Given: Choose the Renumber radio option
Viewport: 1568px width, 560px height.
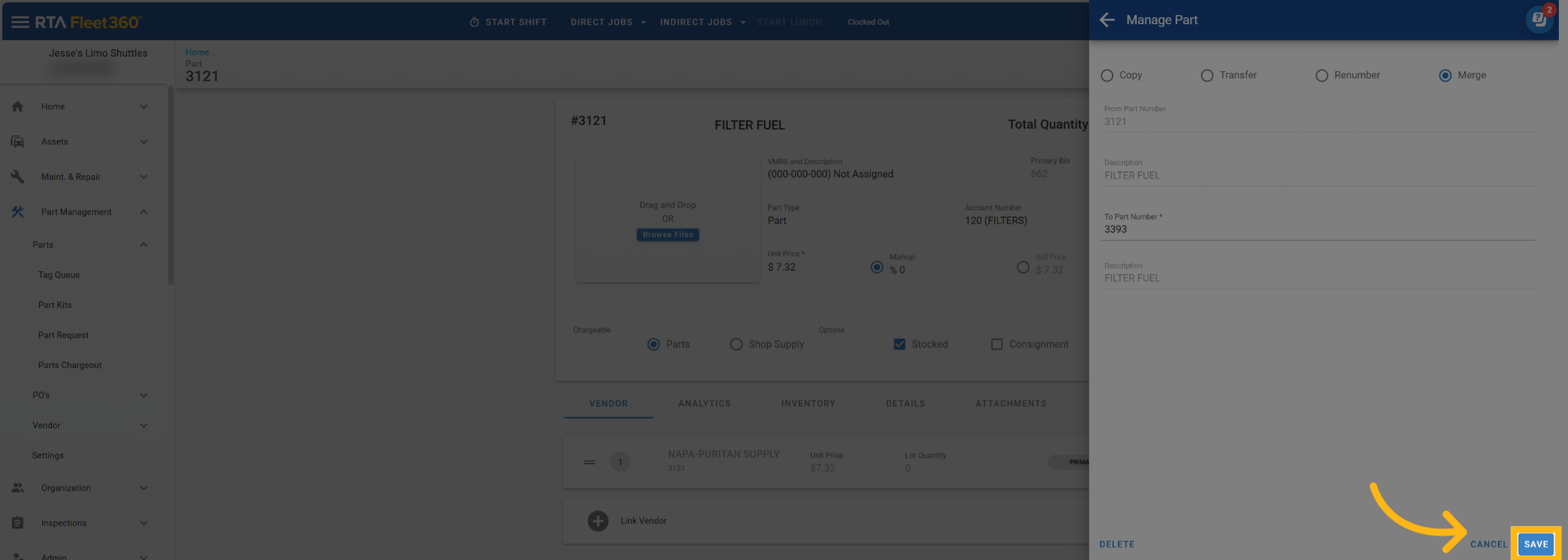Looking at the screenshot, I should click(1322, 76).
